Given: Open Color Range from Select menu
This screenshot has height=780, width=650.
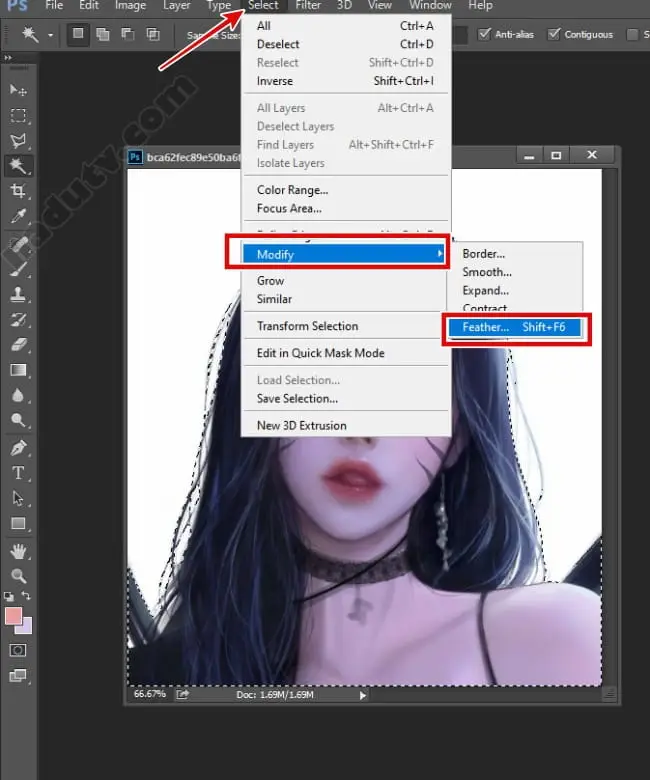Looking at the screenshot, I should tap(345, 190).
